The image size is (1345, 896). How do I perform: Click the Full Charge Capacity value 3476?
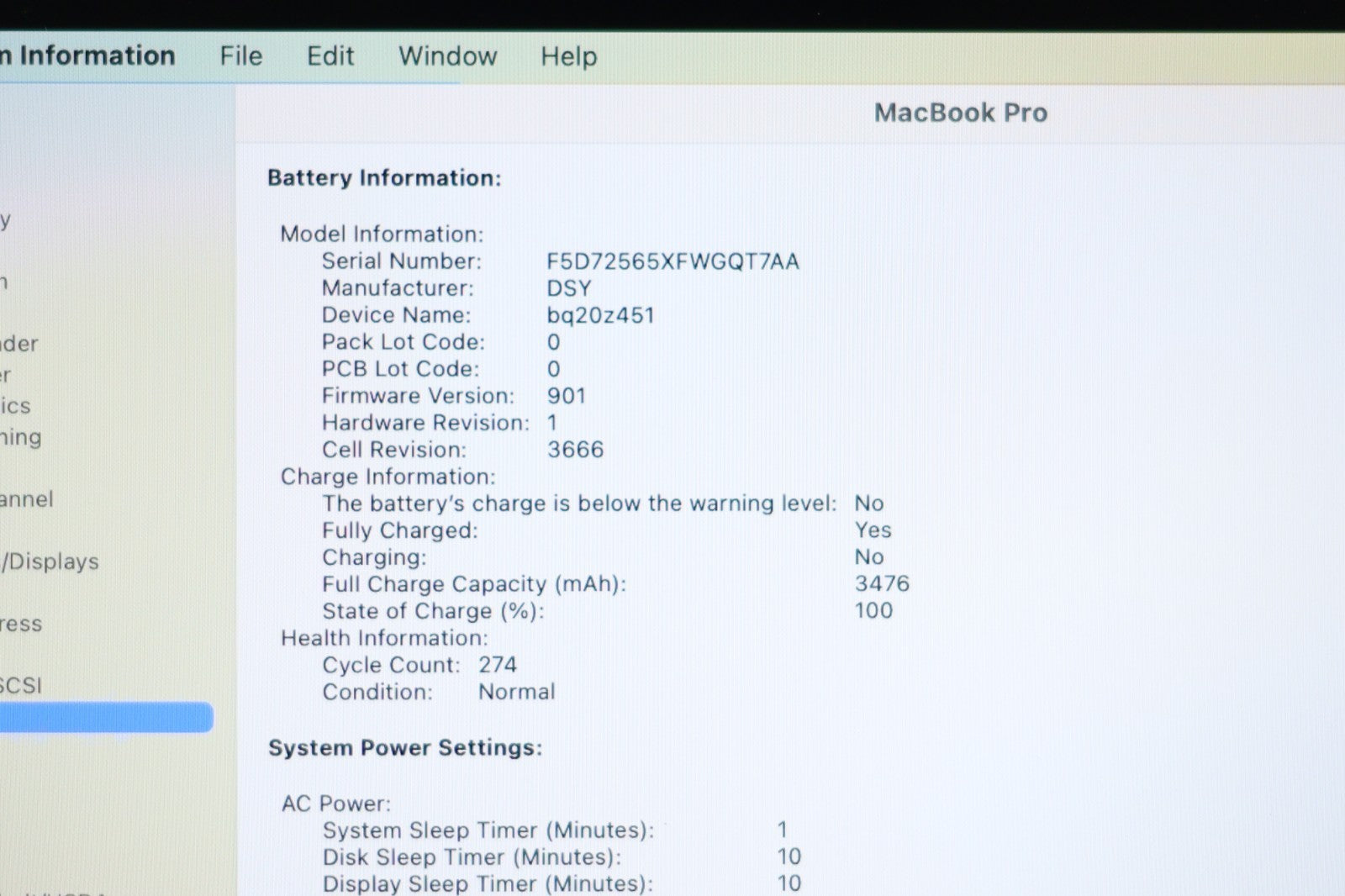coord(882,584)
